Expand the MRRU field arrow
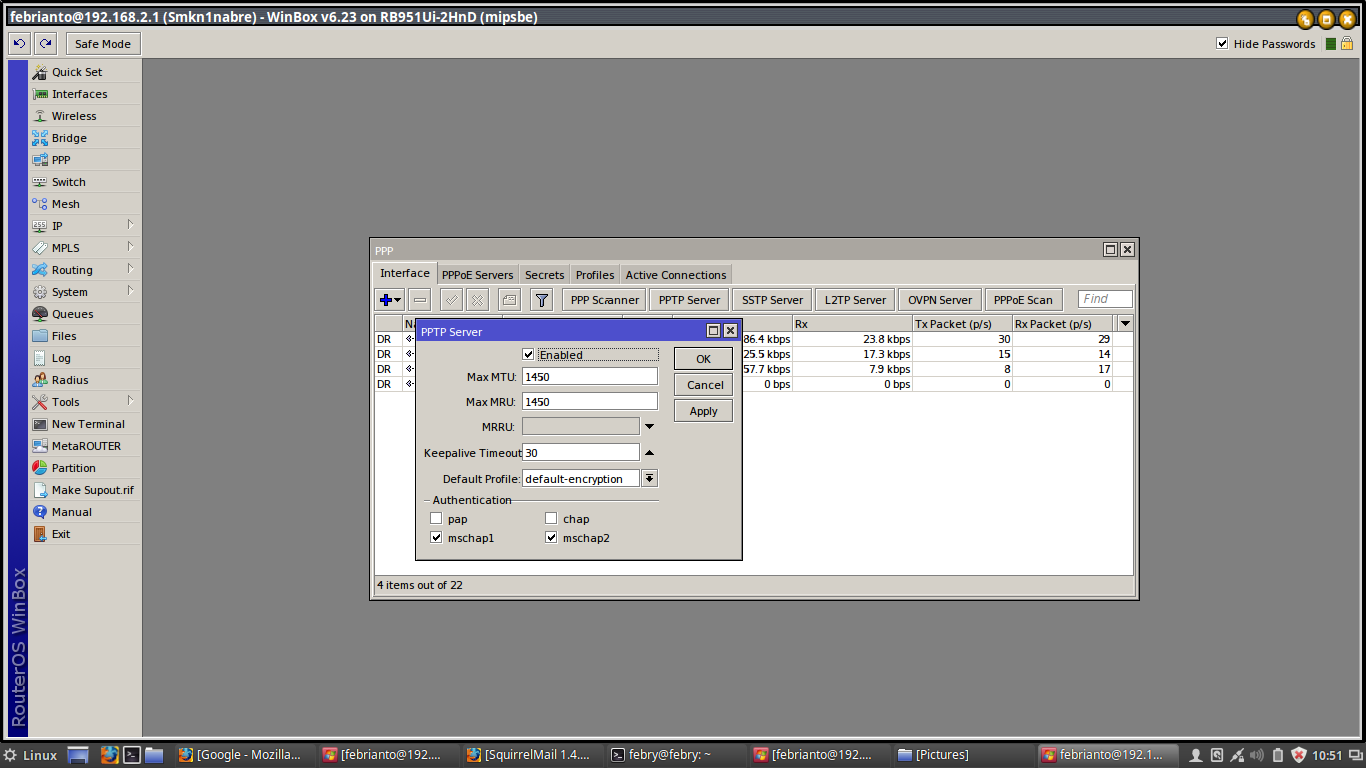The image size is (1366, 768). coord(649,427)
